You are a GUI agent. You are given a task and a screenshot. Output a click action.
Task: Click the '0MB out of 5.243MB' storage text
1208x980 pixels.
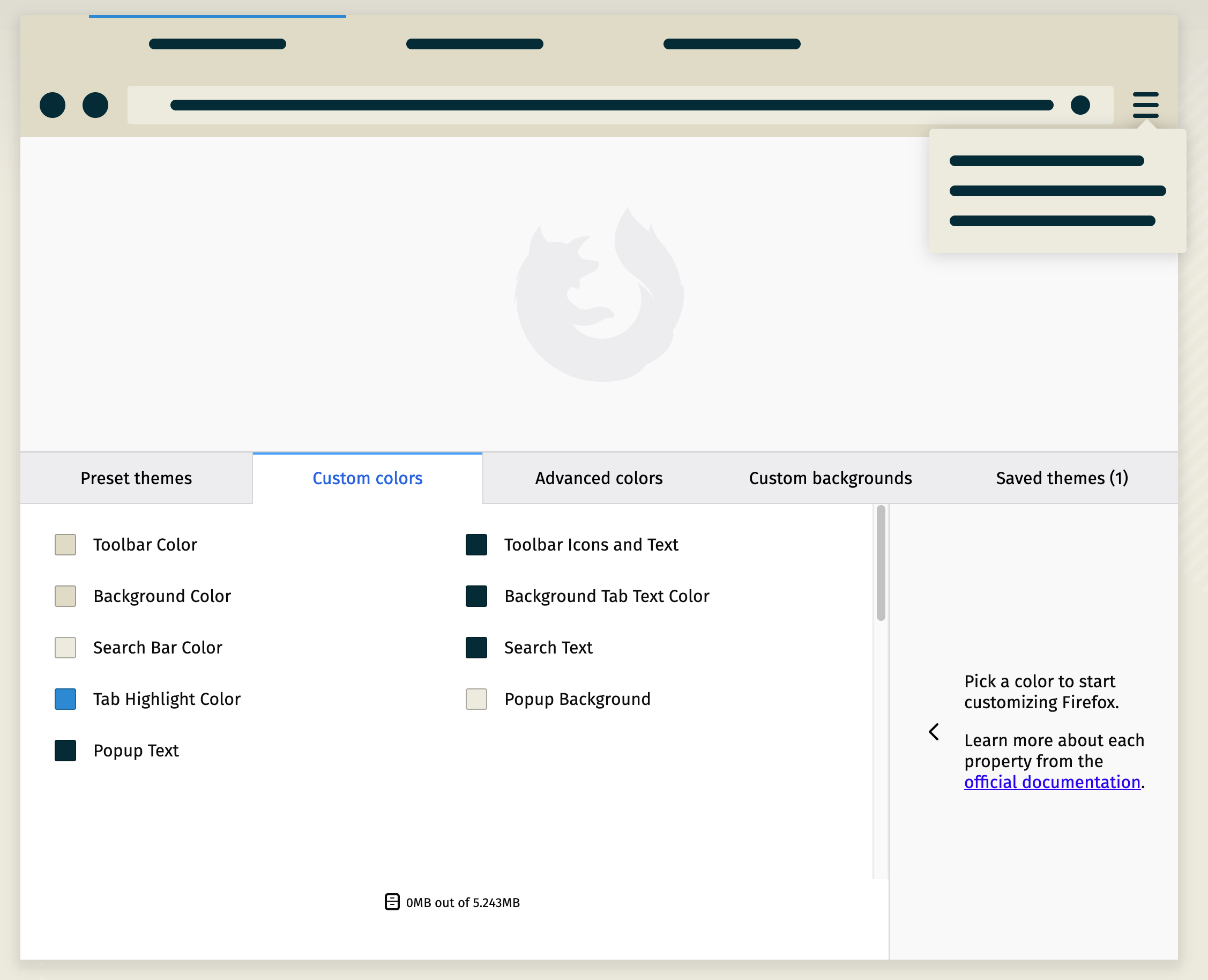pyautogui.click(x=463, y=903)
